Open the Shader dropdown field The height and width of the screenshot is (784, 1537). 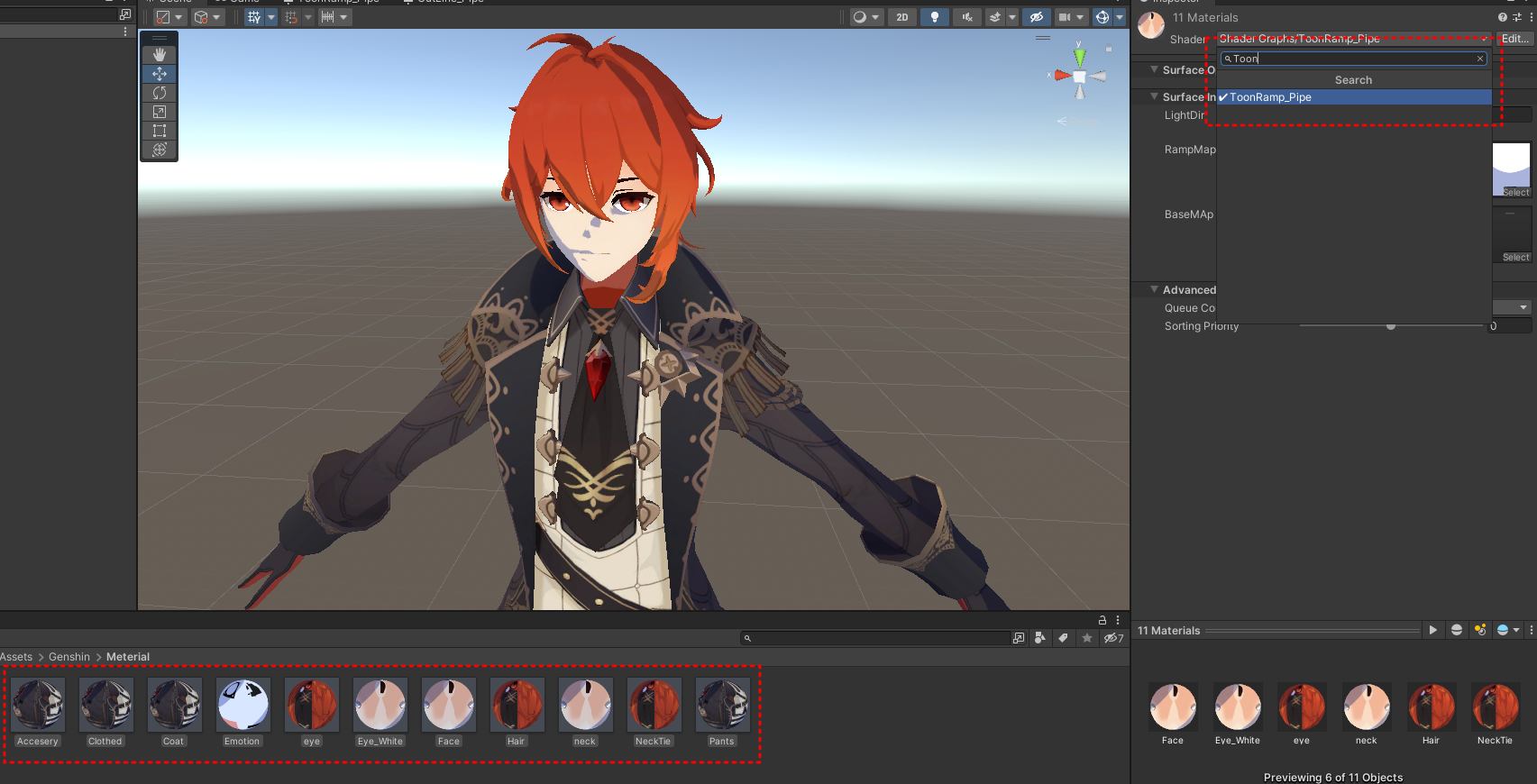click(x=1354, y=39)
